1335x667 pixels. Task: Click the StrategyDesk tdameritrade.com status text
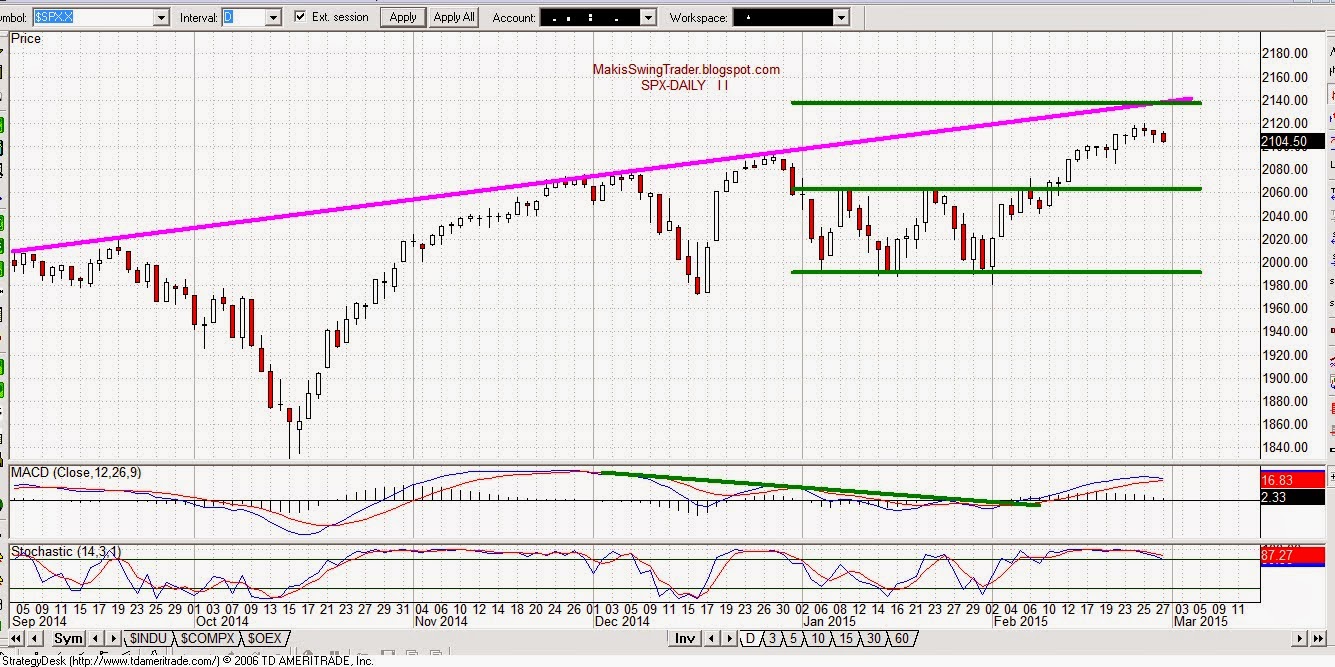point(187,660)
